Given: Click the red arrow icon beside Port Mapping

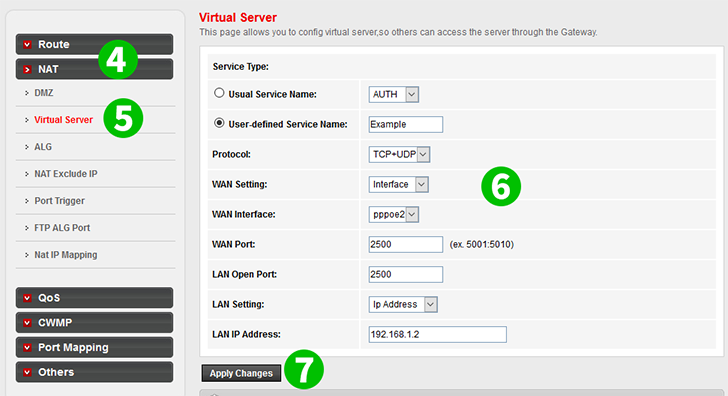Looking at the screenshot, I should tap(27, 347).
